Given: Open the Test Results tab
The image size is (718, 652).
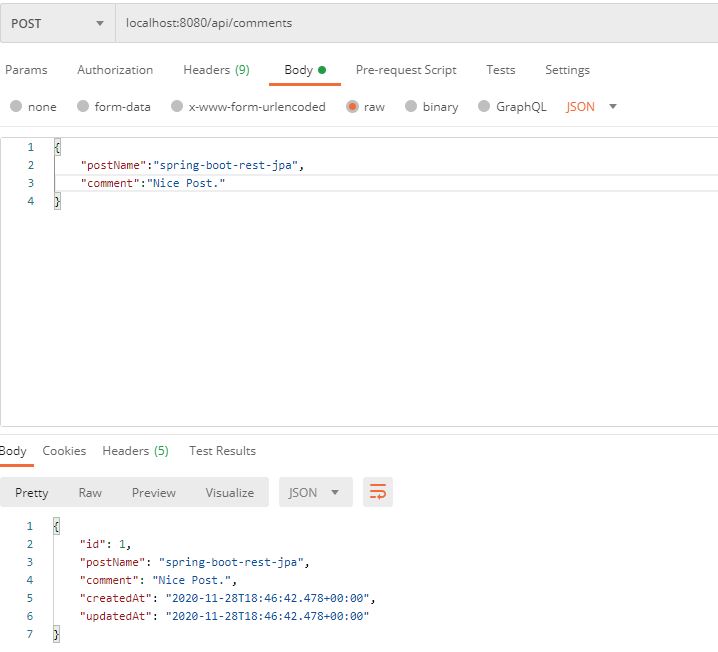Looking at the screenshot, I should (x=223, y=451).
